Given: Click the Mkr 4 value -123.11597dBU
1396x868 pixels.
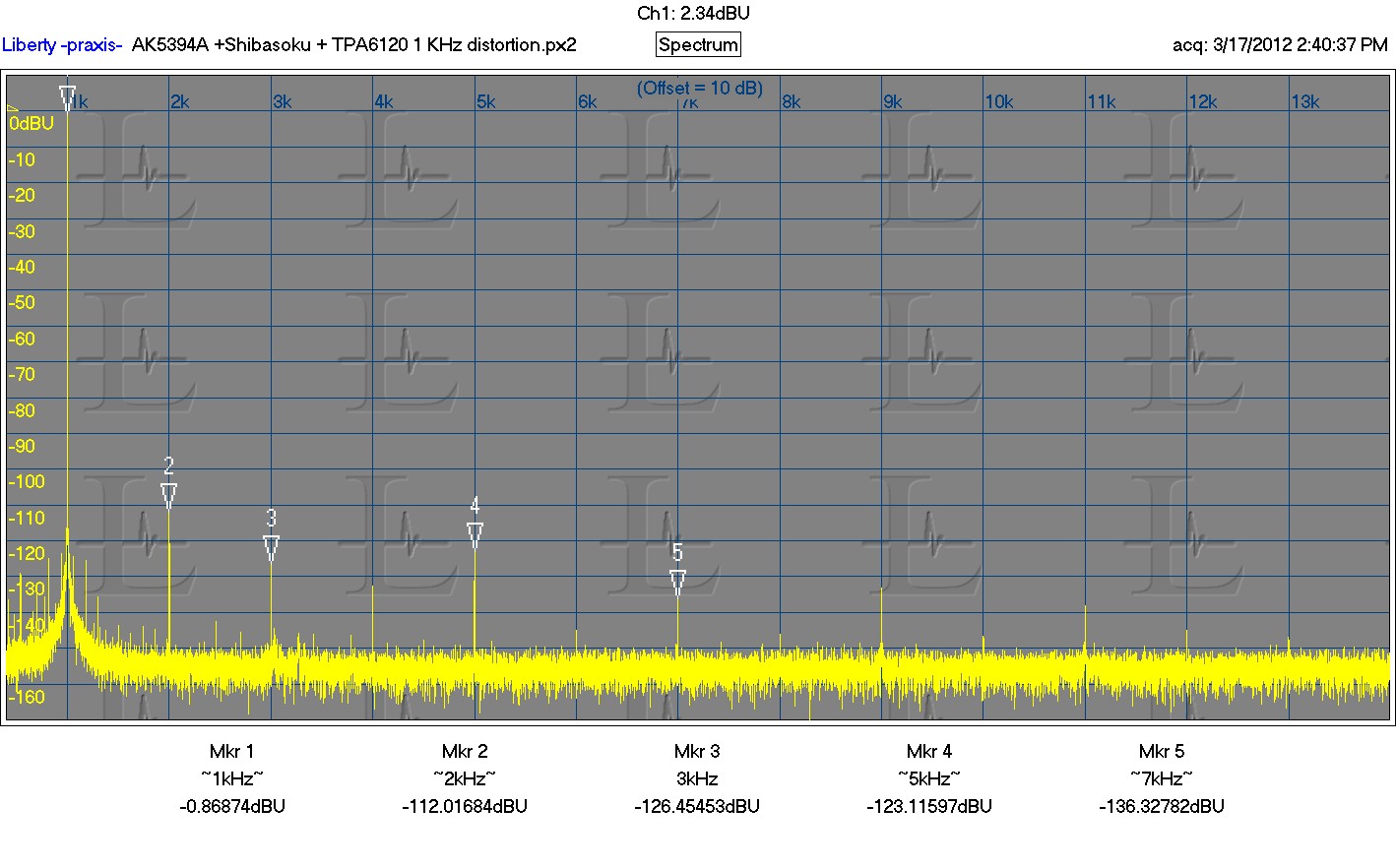Looking at the screenshot, I should 929,806.
